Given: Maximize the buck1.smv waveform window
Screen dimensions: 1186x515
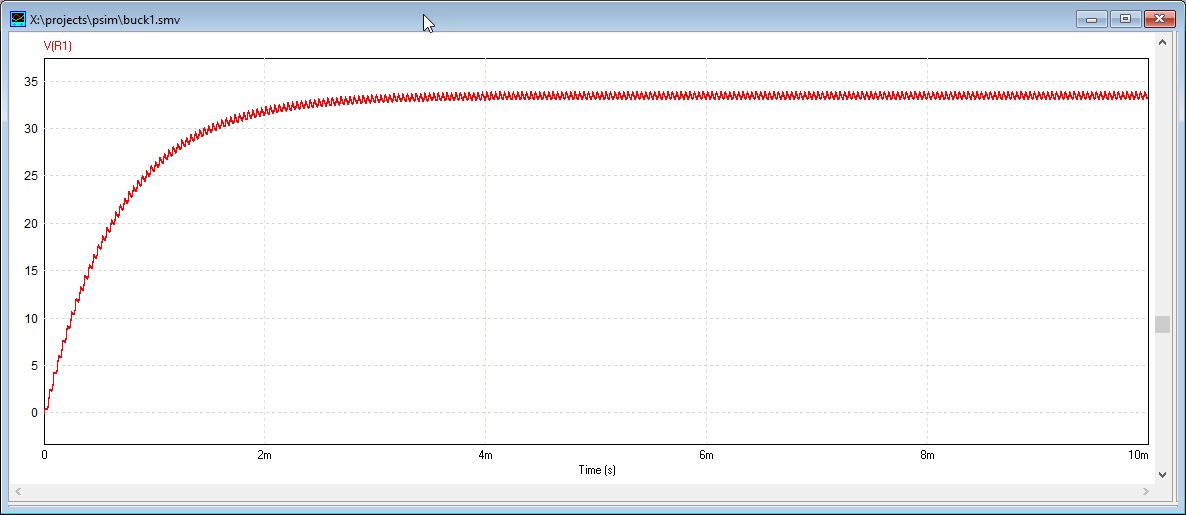Looking at the screenshot, I should pyautogui.click(x=1124, y=18).
